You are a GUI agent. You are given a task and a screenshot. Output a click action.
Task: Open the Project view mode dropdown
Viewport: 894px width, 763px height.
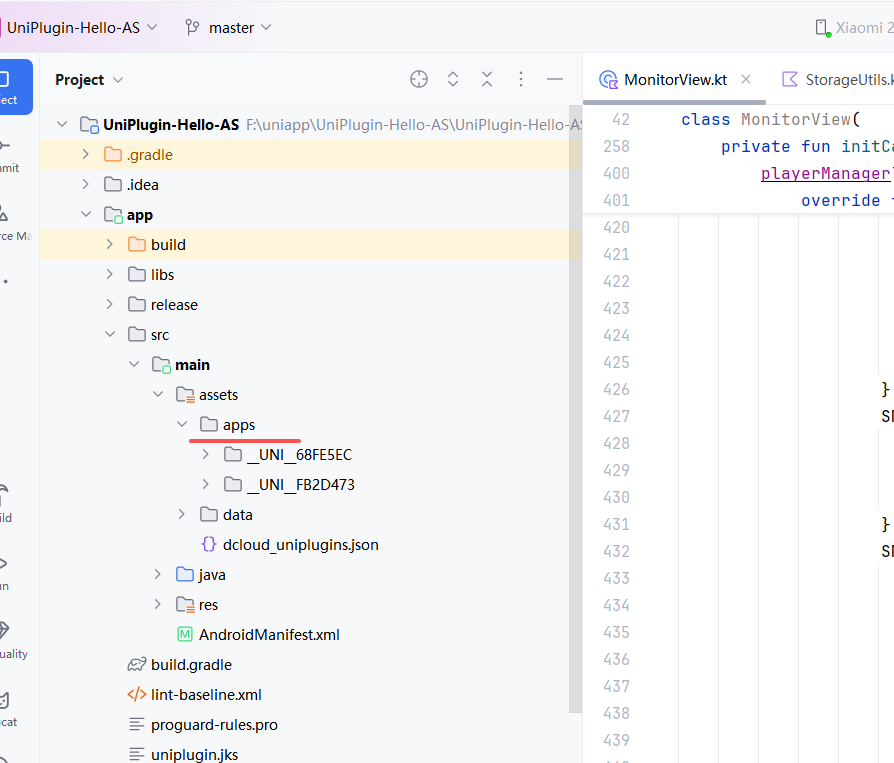(90, 79)
